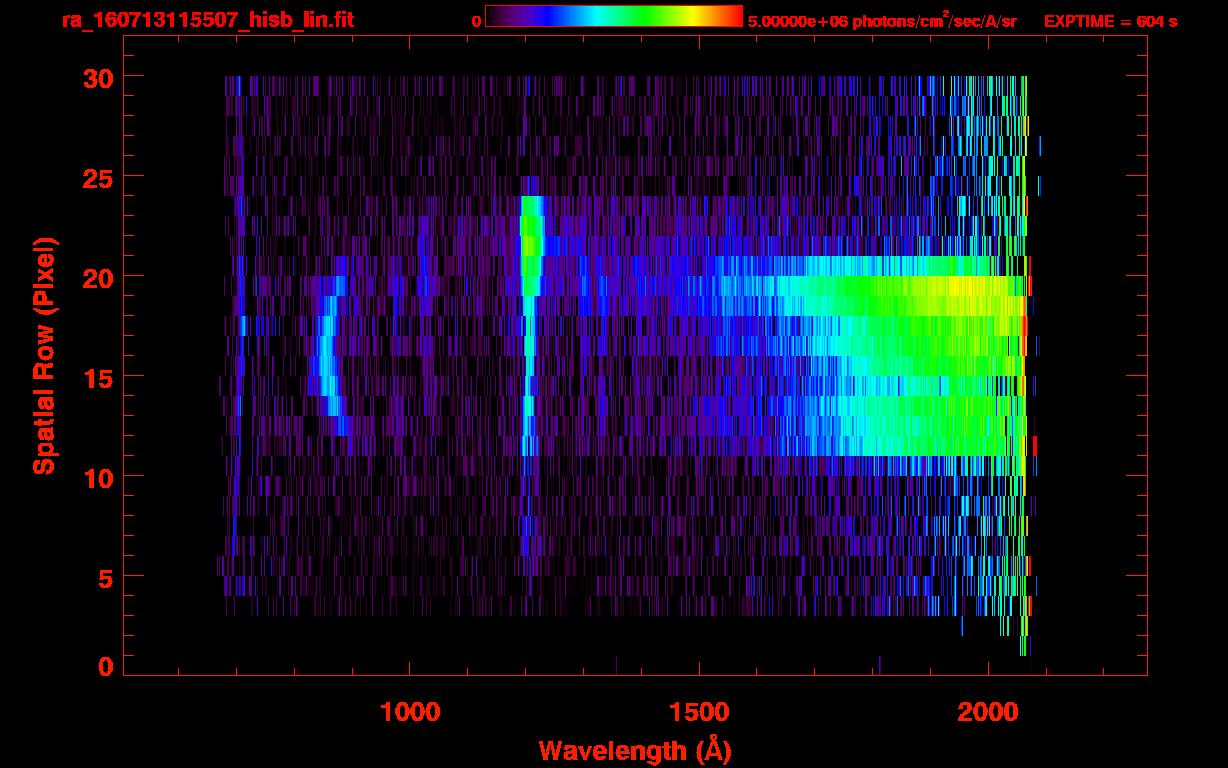Click the 5.00000e+06 photons/cm²/sec/A/sr label
This screenshot has height=768, width=1228.
[882, 20]
